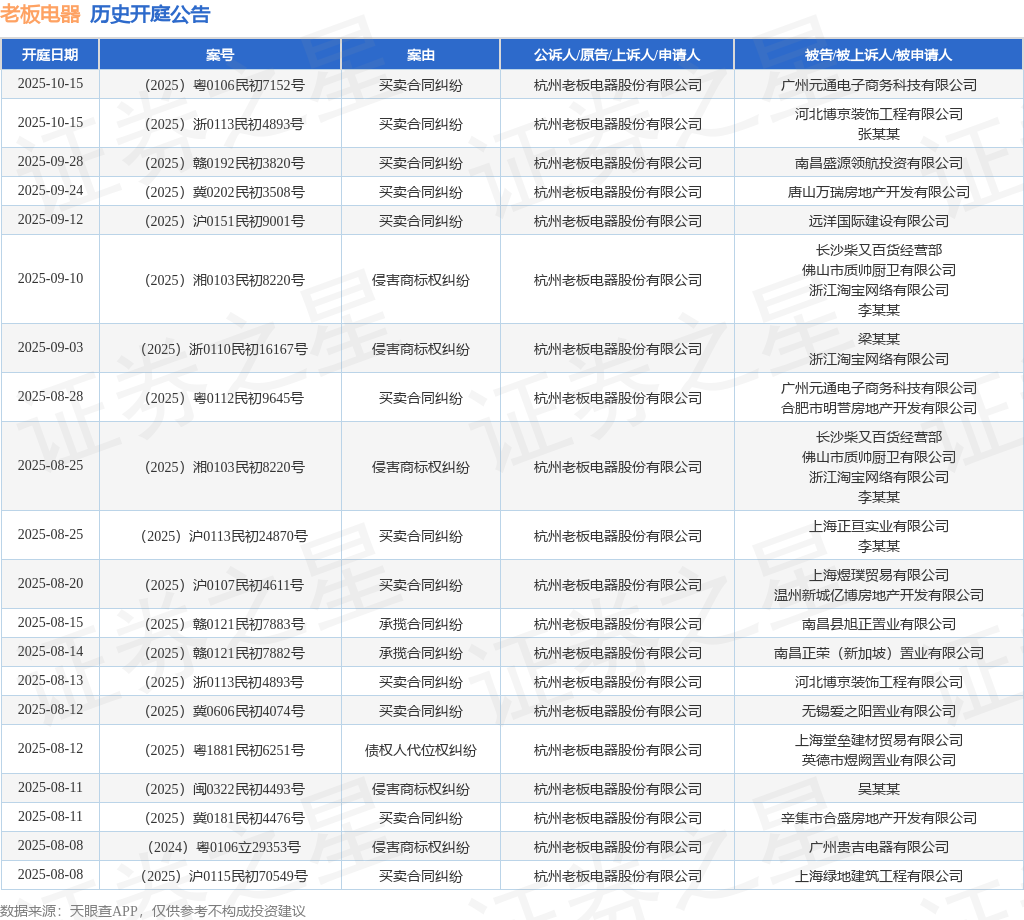Screen dimensions: 1024x920
Task: Click defendant 远洋国际建设有限公司
Action: point(878,221)
